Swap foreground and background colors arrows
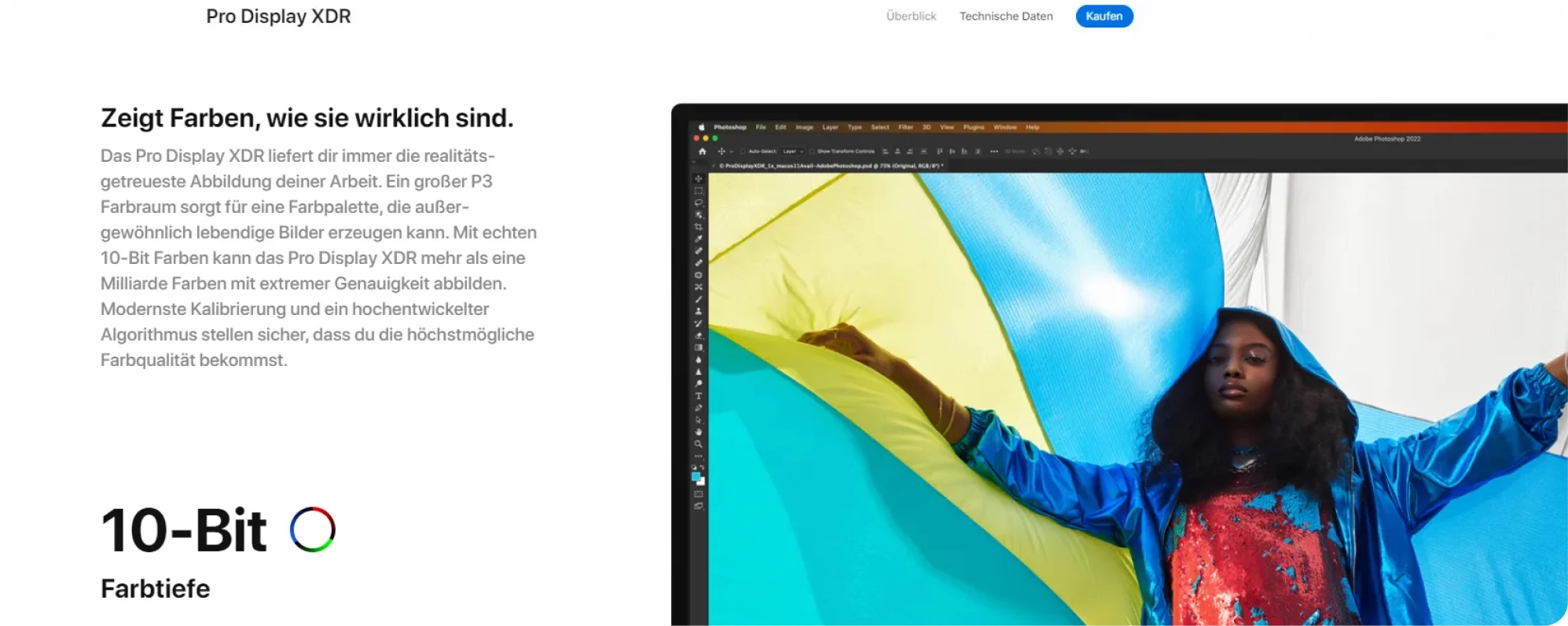This screenshot has height=626, width=1568. click(x=702, y=467)
